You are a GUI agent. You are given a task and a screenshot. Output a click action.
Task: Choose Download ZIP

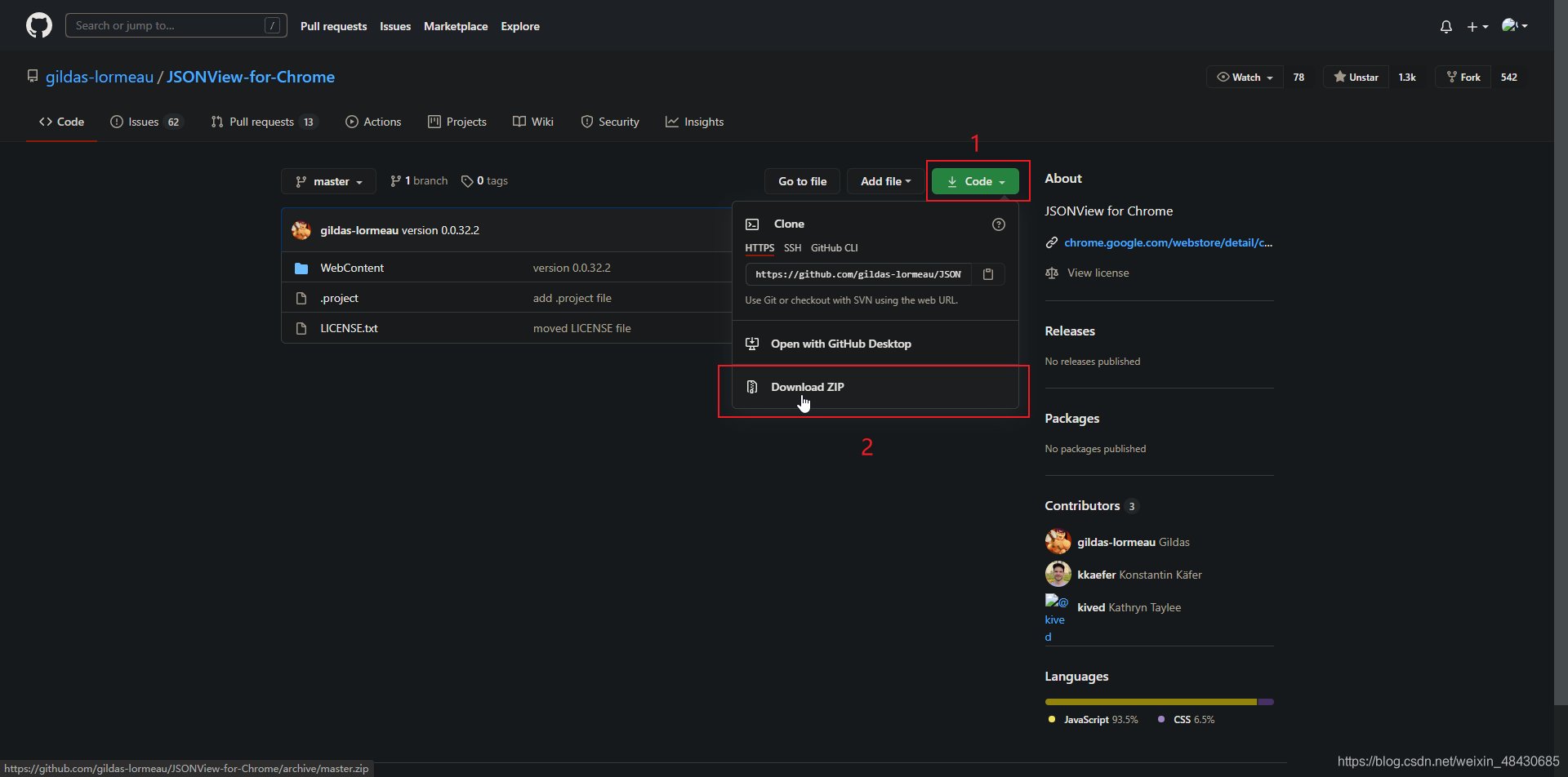tap(875, 387)
